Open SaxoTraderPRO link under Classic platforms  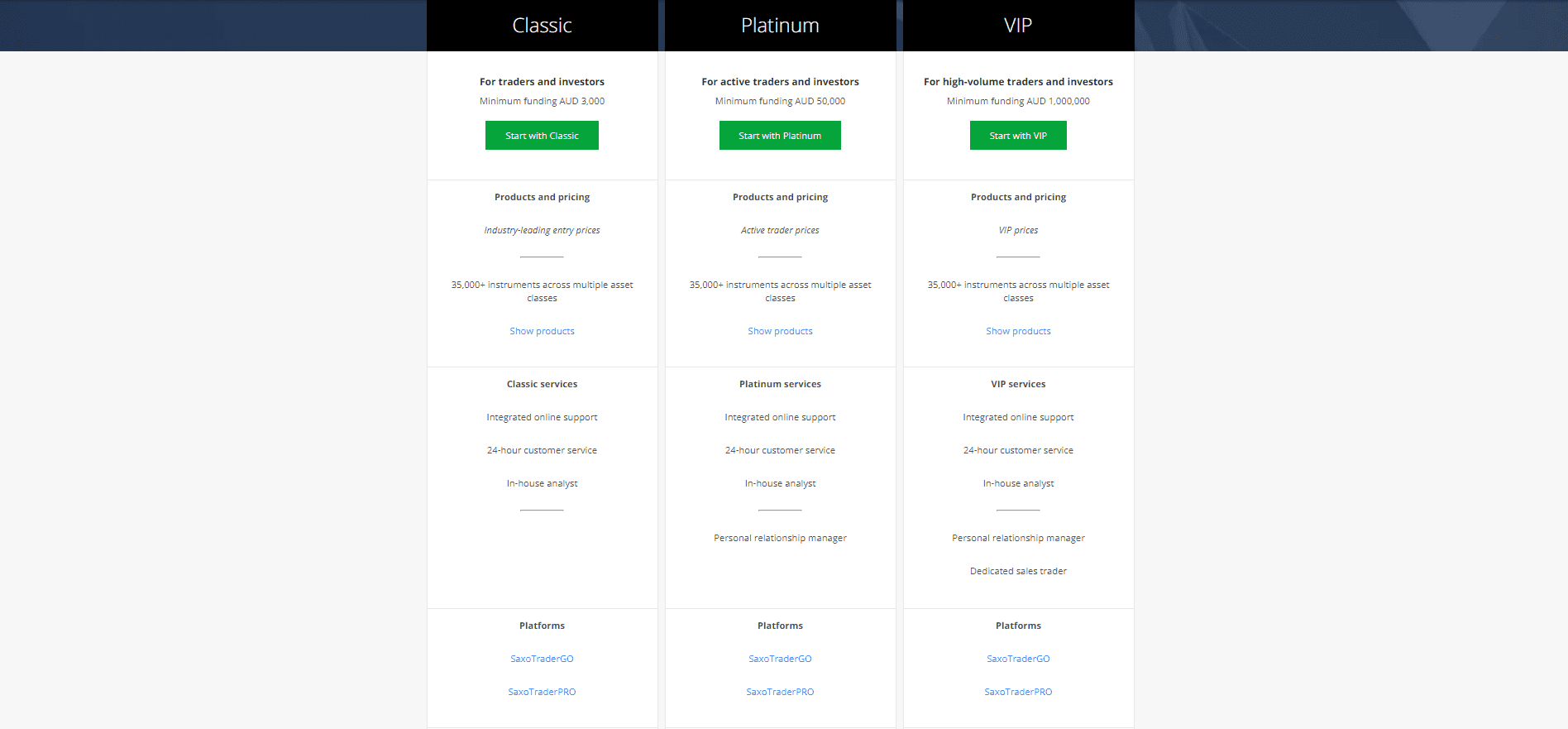pyautogui.click(x=542, y=692)
